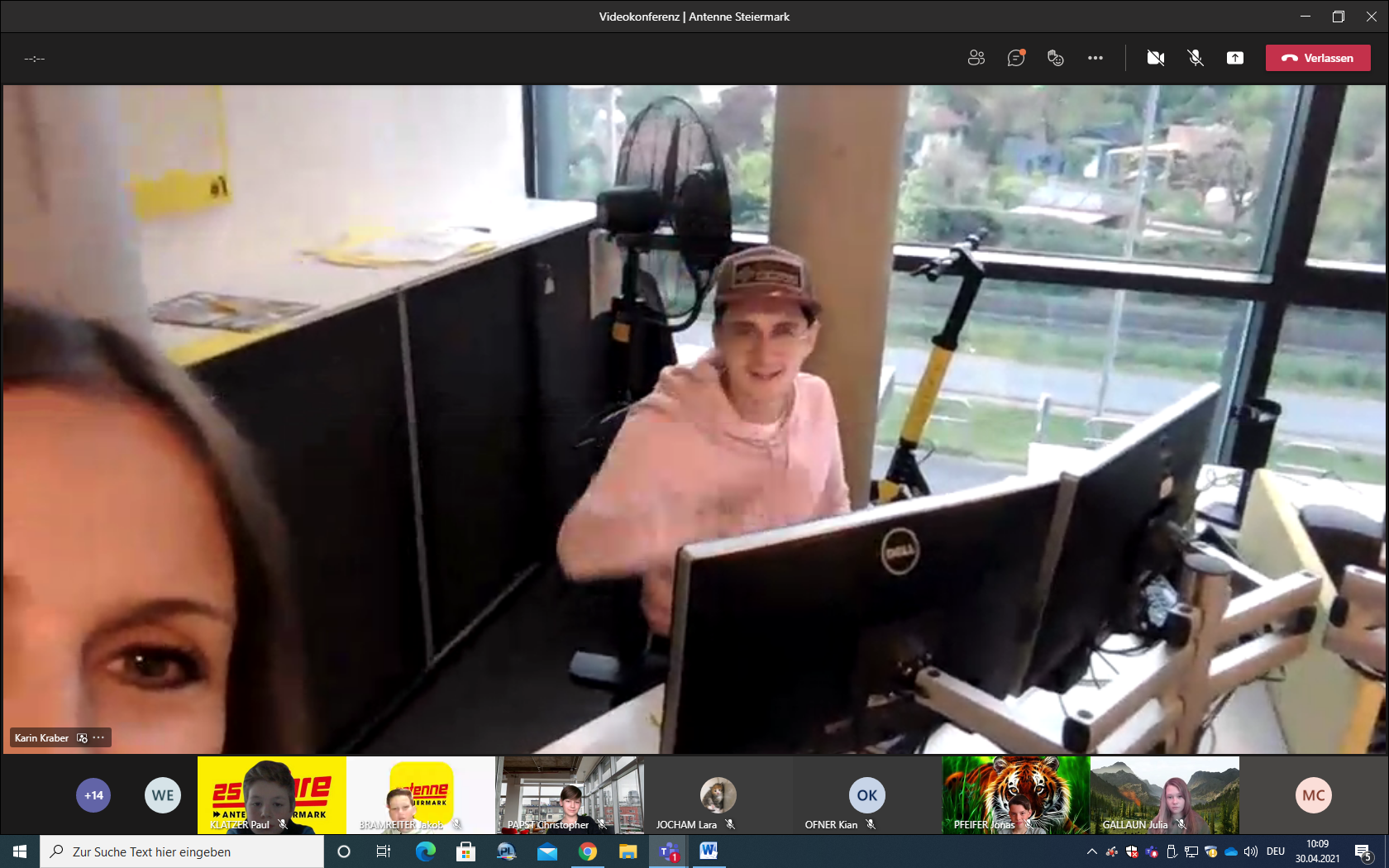Select KLATZER Paul's video thumbnail
Viewport: 1389px width, 868px height.
(x=271, y=794)
